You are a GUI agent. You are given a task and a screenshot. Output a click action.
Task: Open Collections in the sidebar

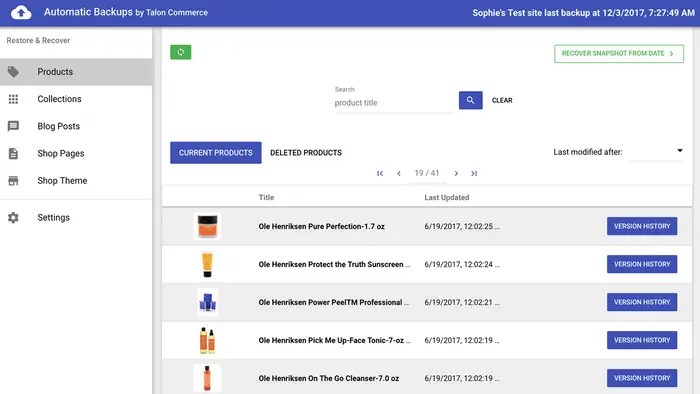[76, 99]
